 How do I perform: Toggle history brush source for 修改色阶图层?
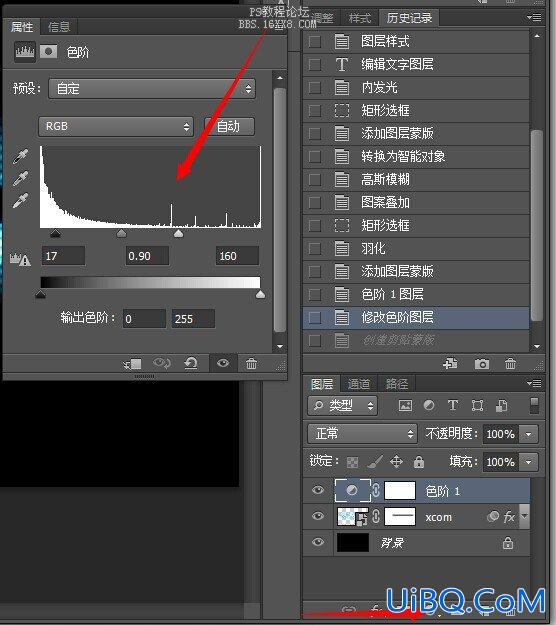315,318
